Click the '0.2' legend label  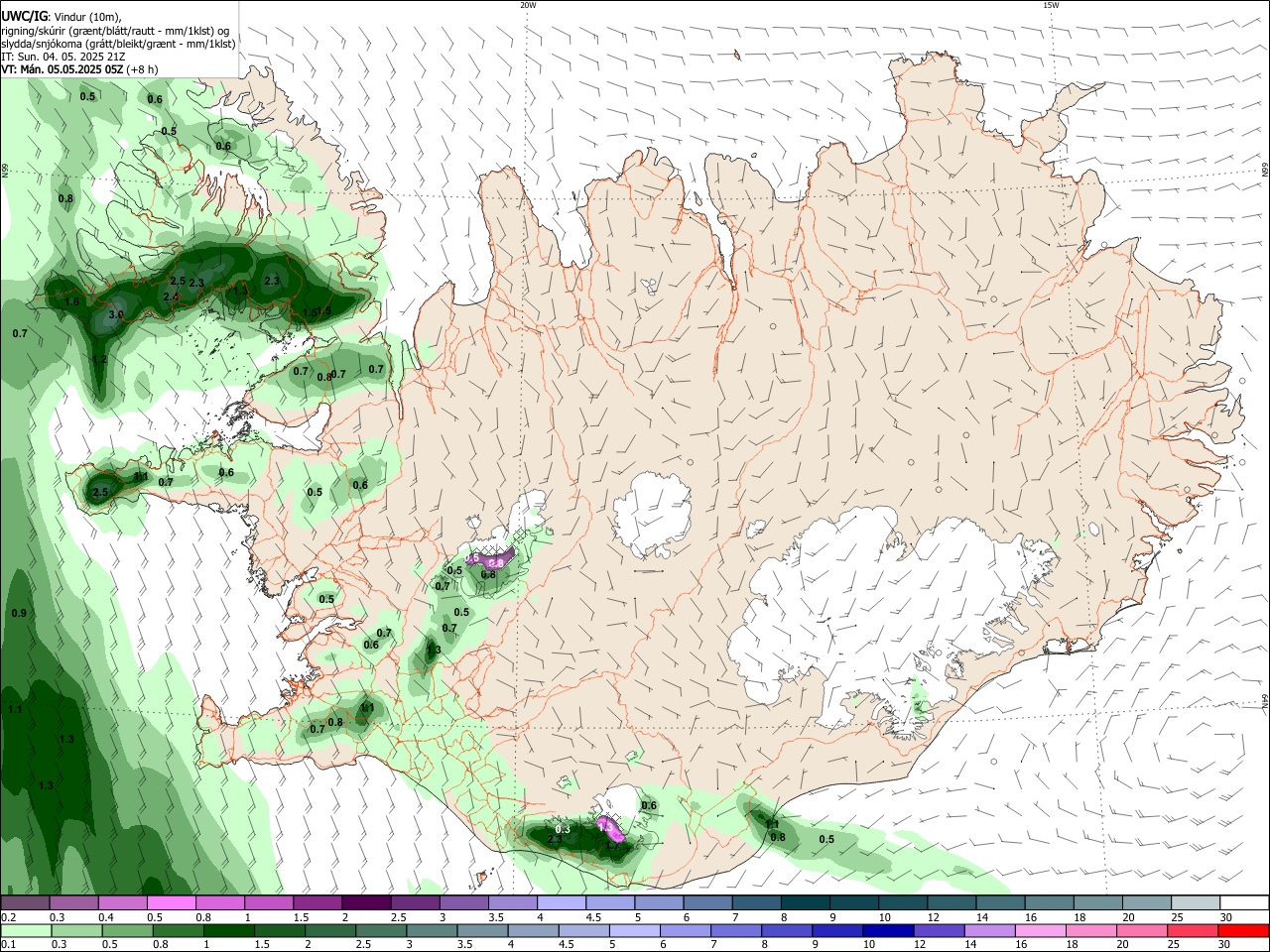point(8,917)
